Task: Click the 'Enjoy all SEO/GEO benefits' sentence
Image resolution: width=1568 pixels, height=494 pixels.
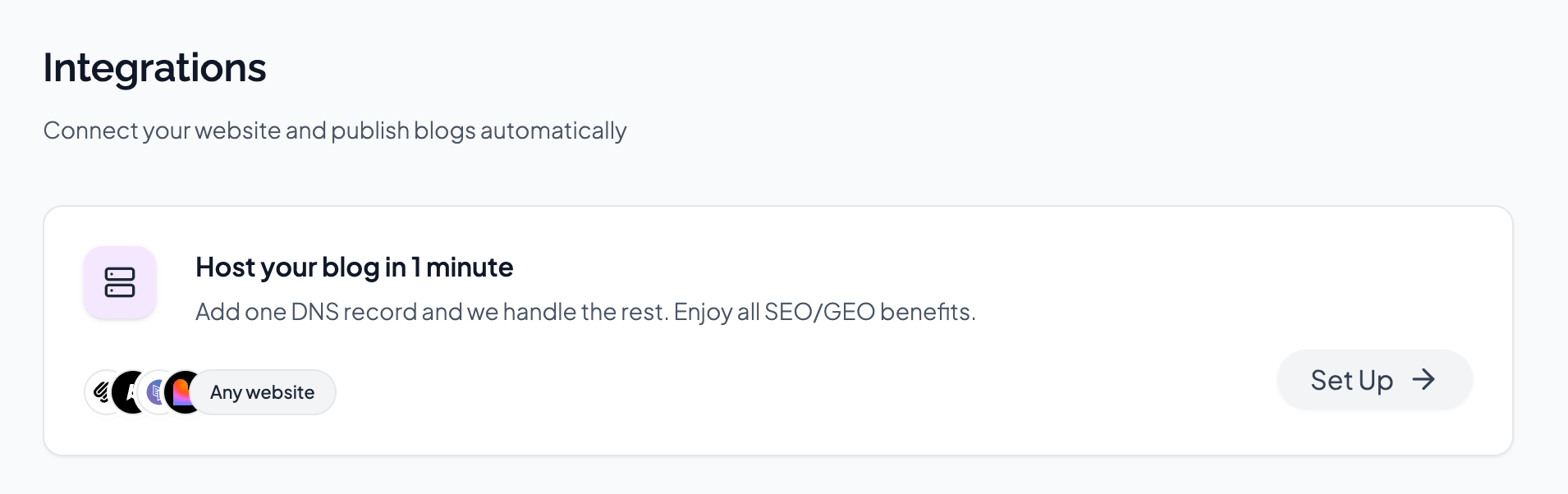Action: pyautogui.click(x=824, y=312)
